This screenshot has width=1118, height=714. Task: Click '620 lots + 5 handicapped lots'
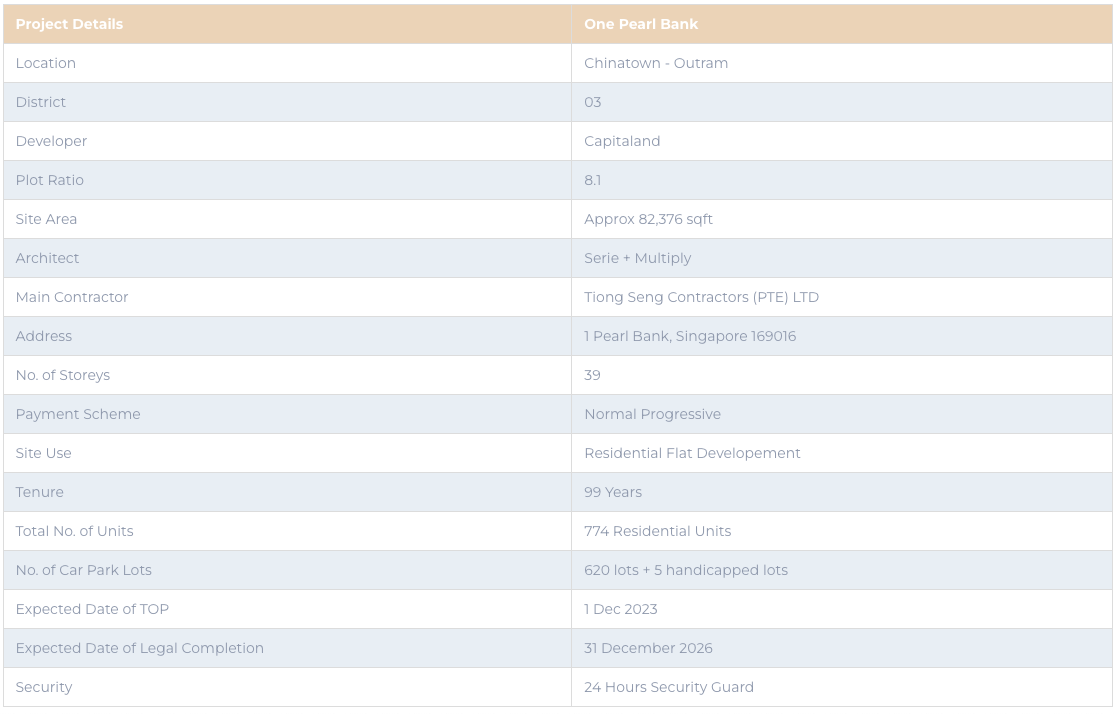(x=686, y=571)
